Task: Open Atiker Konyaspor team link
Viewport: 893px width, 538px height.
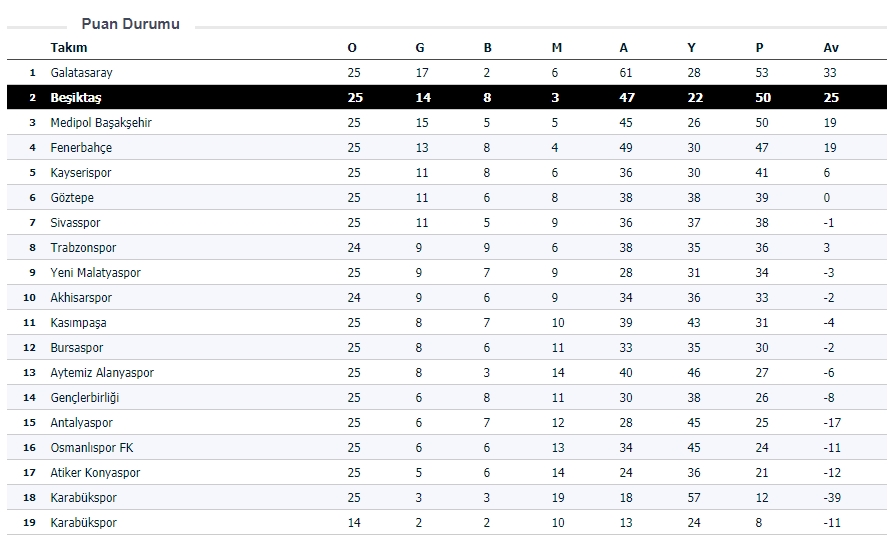Action: click(x=95, y=473)
